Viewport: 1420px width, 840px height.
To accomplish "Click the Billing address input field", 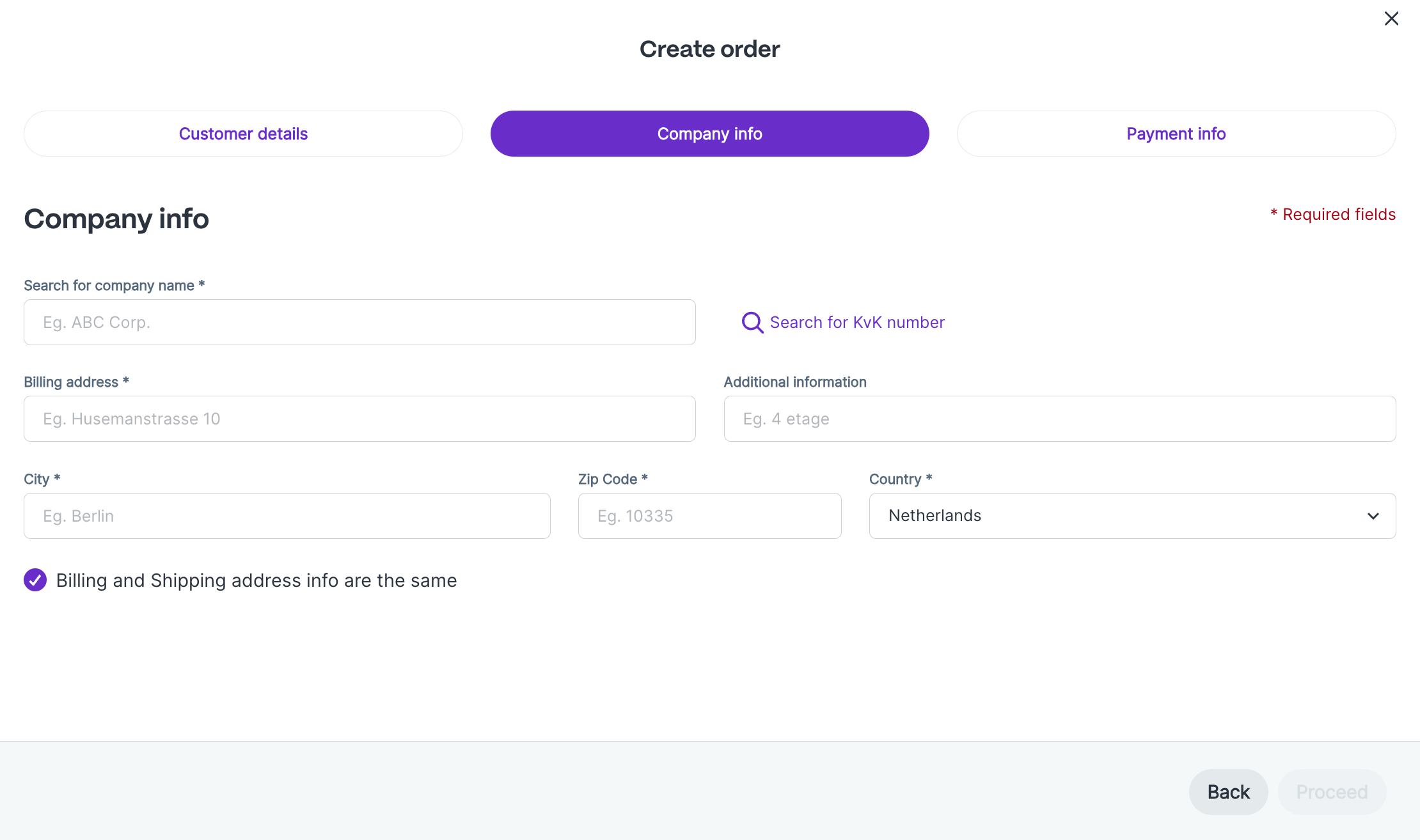I will tap(359, 419).
